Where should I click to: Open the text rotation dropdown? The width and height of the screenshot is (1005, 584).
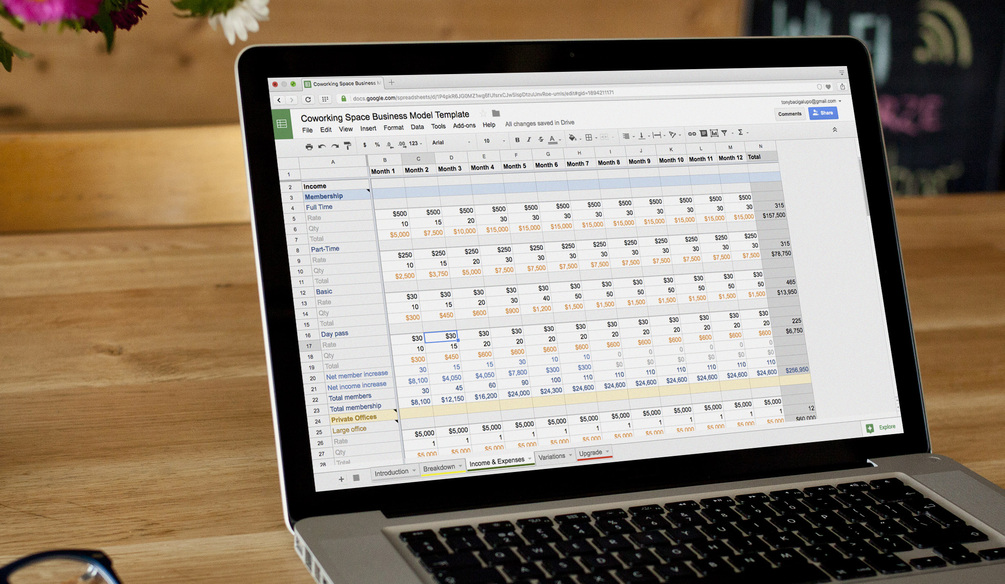pos(674,135)
